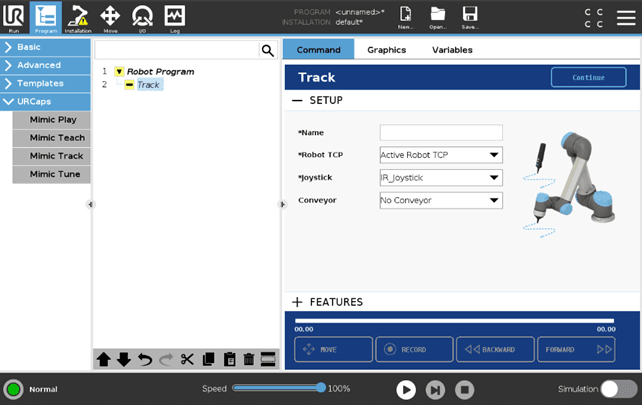Open the Installation tab icon
The height and width of the screenshot is (405, 642).
click(77, 17)
